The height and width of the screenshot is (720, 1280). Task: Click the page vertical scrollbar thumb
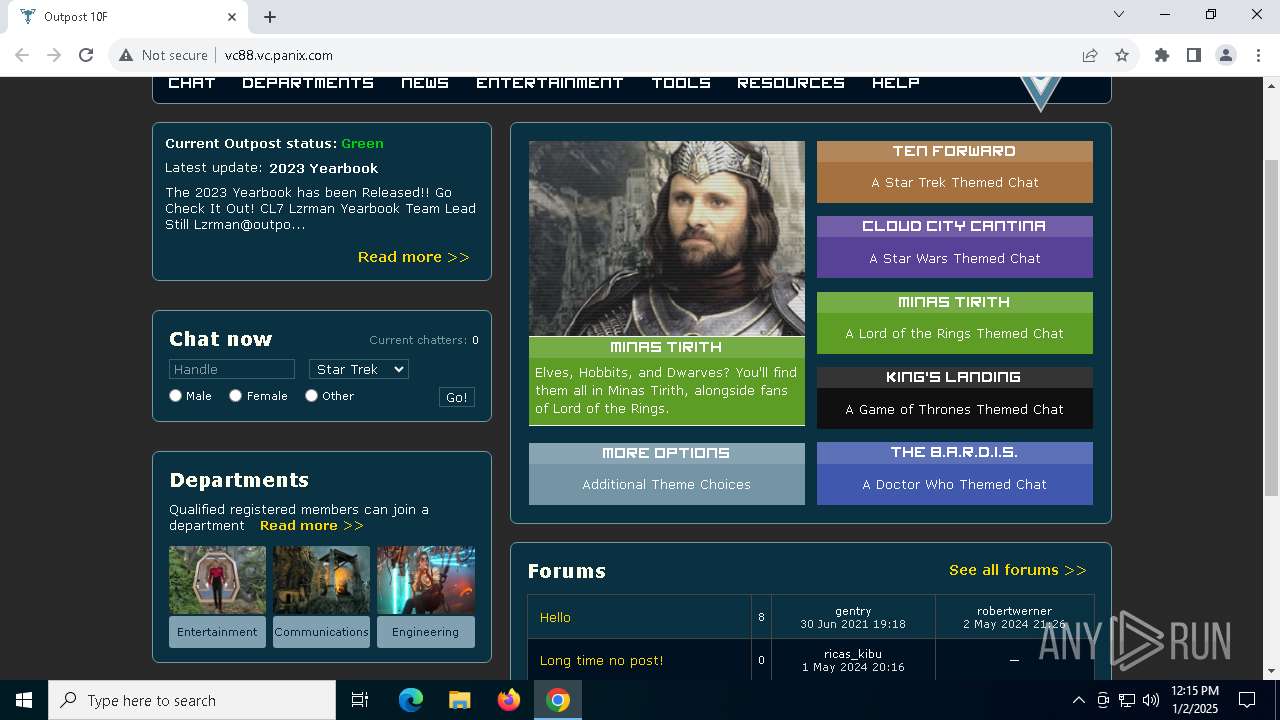(1271, 327)
